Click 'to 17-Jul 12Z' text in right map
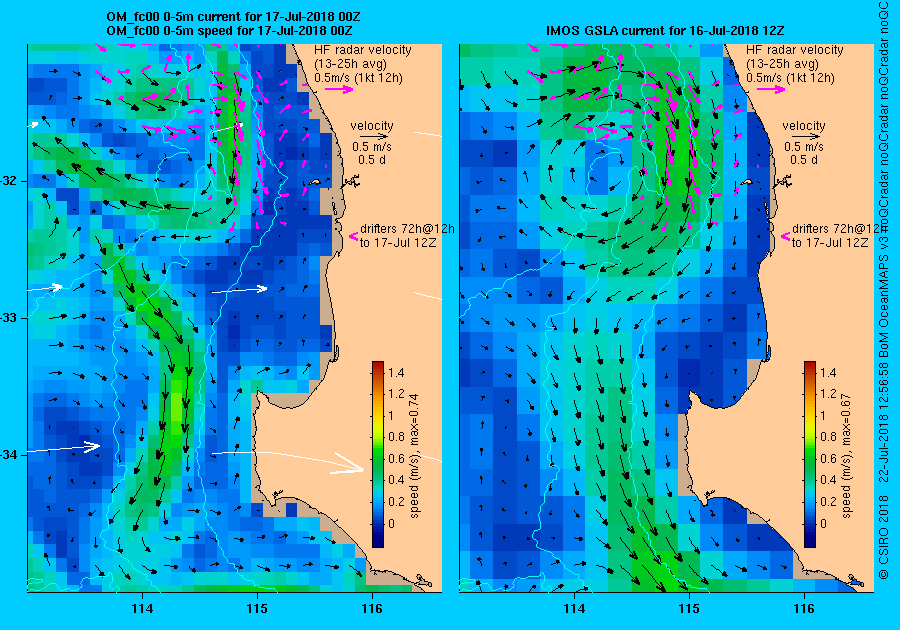 pyautogui.click(x=831, y=243)
